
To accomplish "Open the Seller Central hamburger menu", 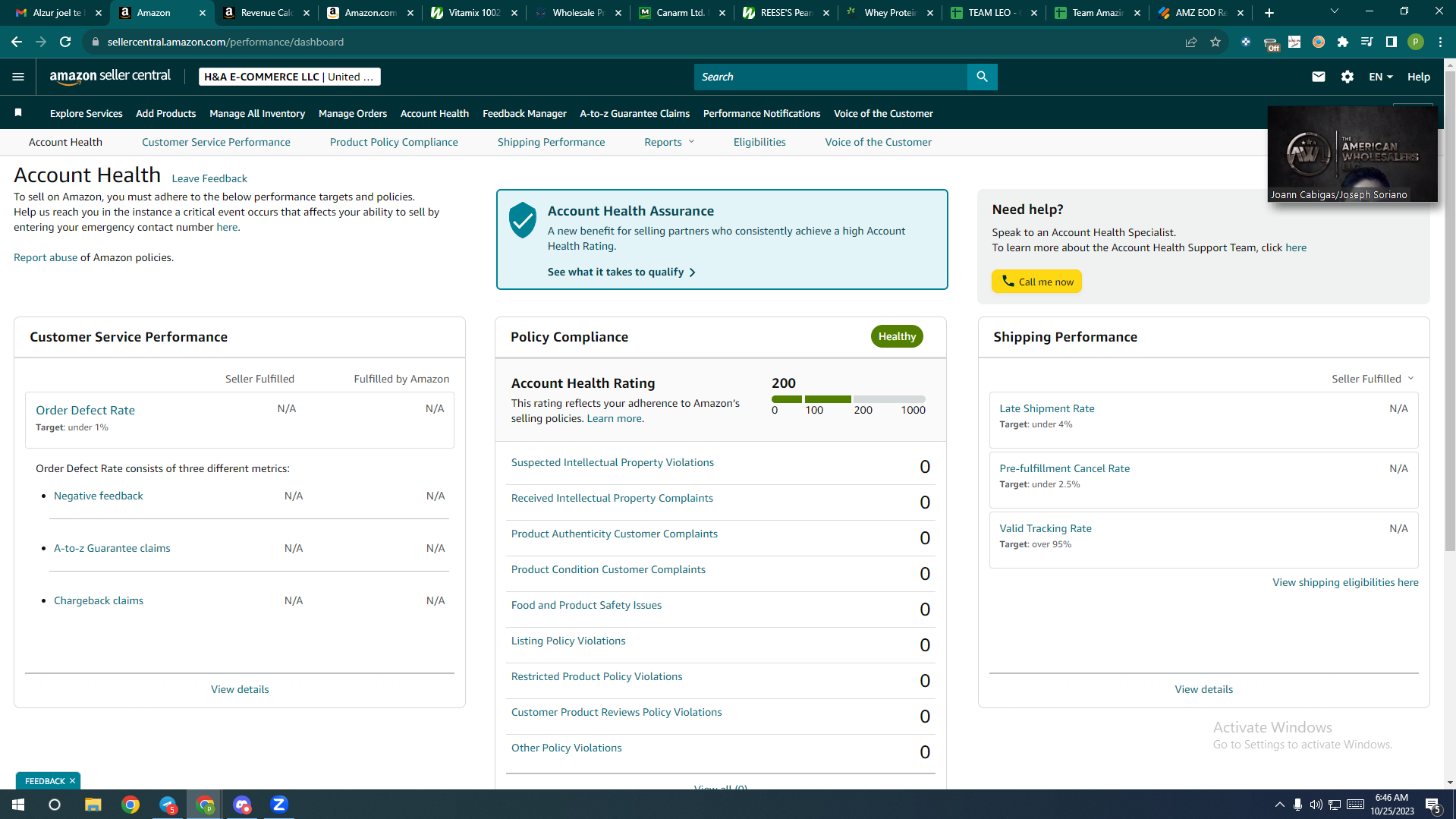I will pos(18,77).
